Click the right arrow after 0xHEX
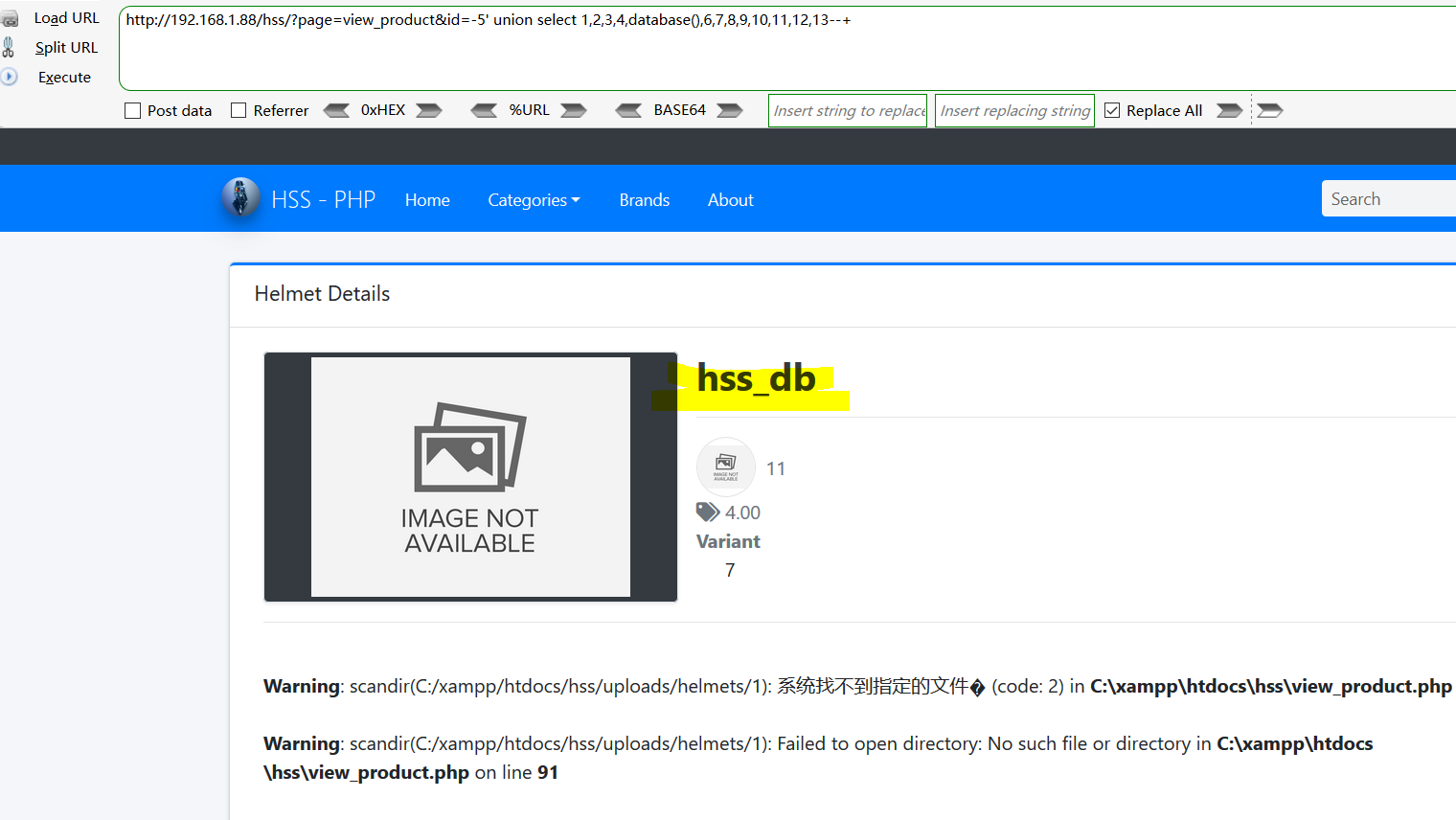The height and width of the screenshot is (820, 1456). click(429, 111)
